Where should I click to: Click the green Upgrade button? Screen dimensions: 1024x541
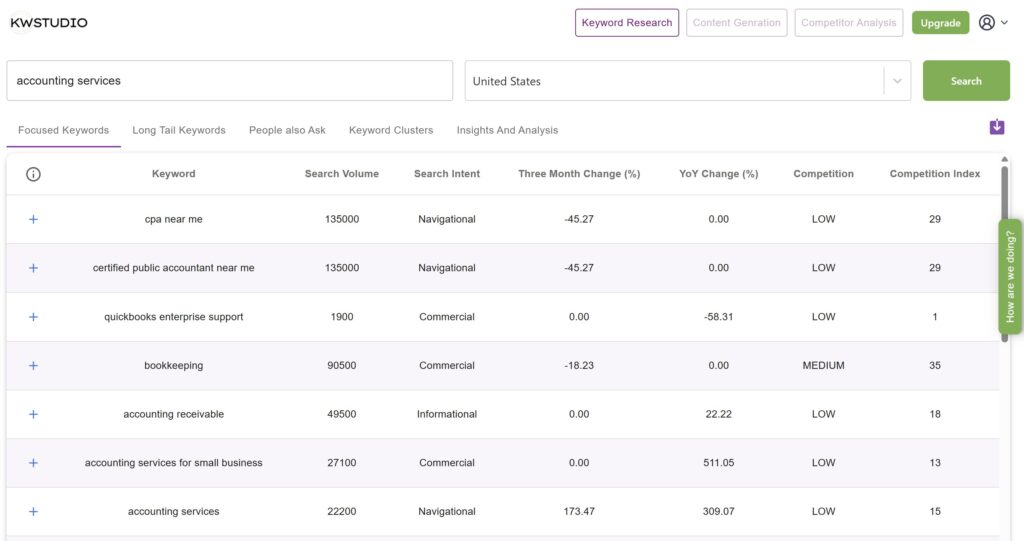940,23
